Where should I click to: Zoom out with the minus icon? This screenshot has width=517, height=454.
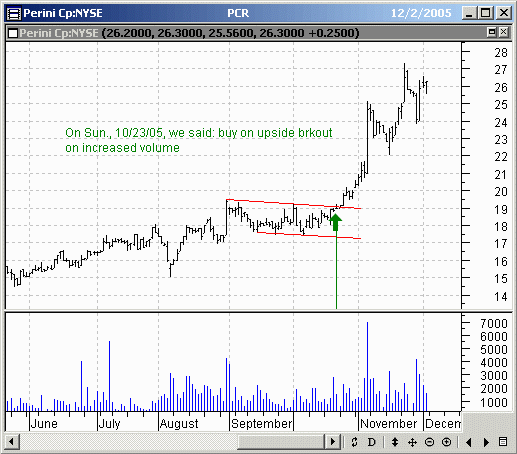(x=429, y=442)
